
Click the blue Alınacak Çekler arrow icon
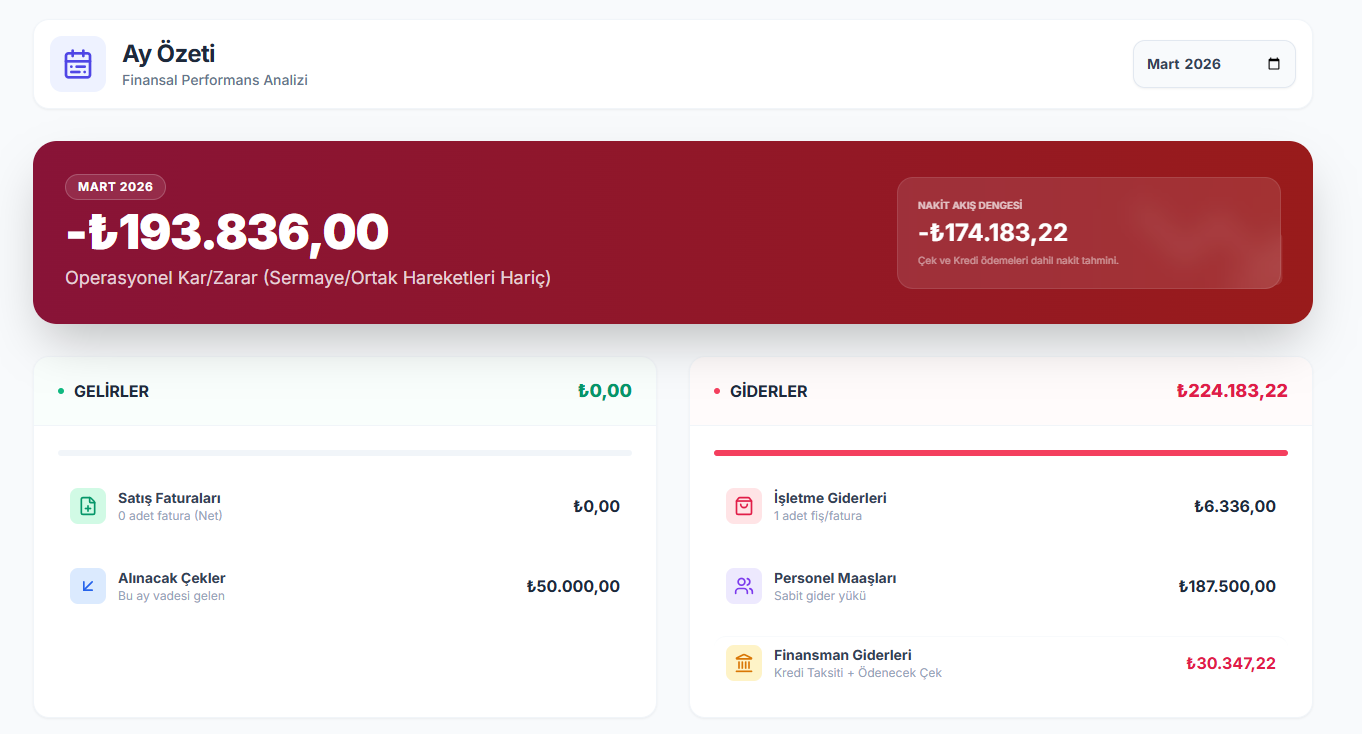pos(88,586)
